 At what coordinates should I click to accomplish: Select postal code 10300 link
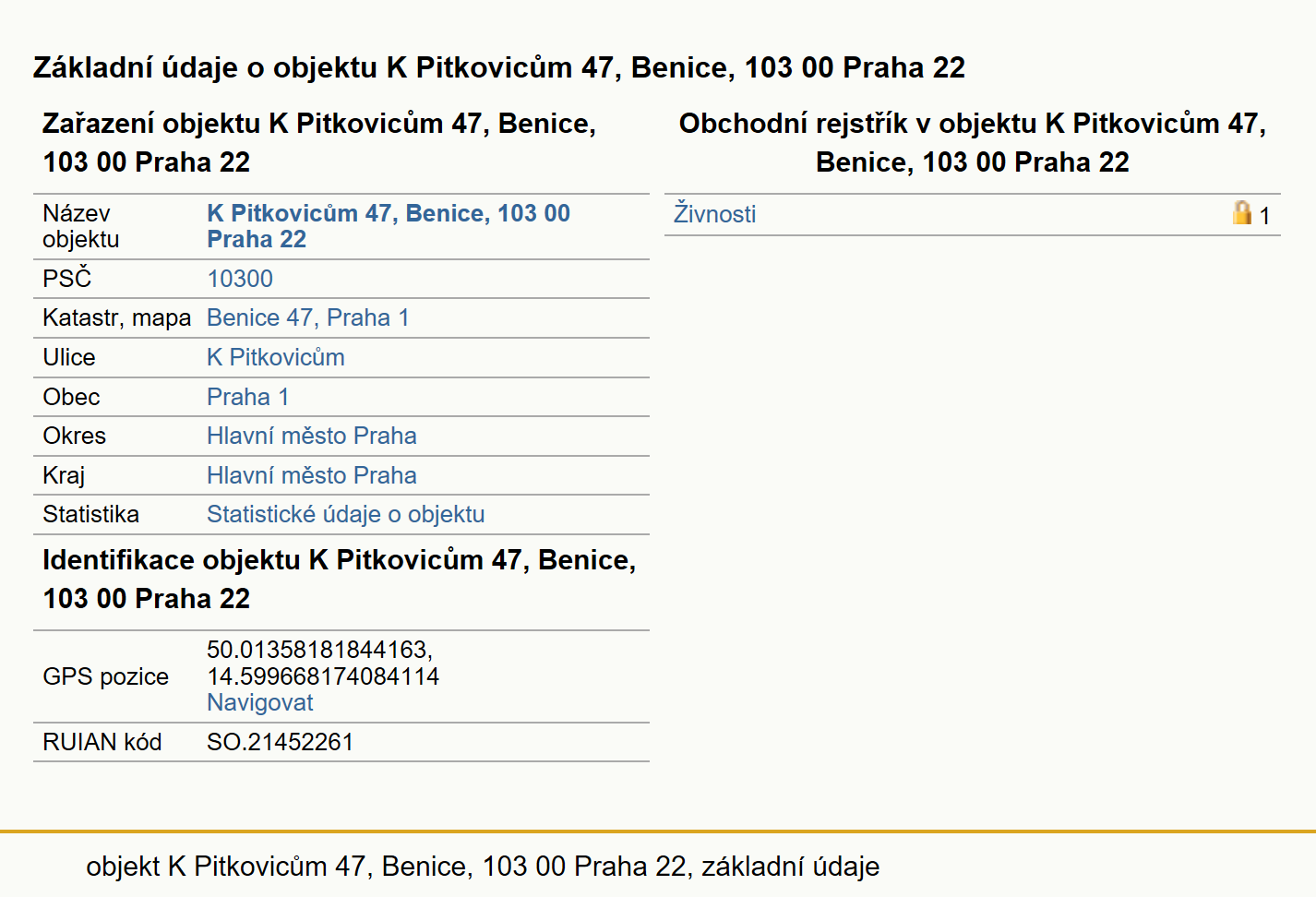240,279
